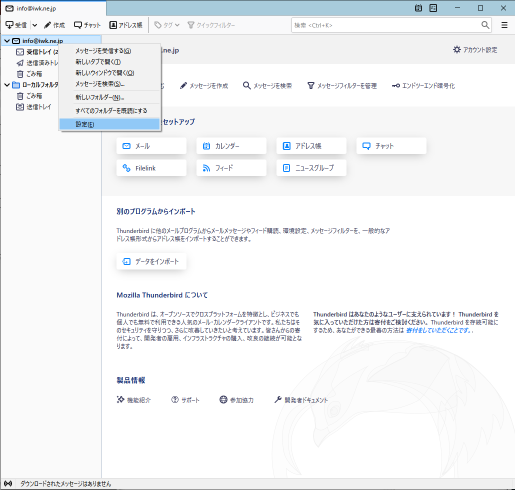This screenshot has height=490, width=515.
Task: Open the アドレス帳 toolbar button
Action: pyautogui.click(x=126, y=25)
